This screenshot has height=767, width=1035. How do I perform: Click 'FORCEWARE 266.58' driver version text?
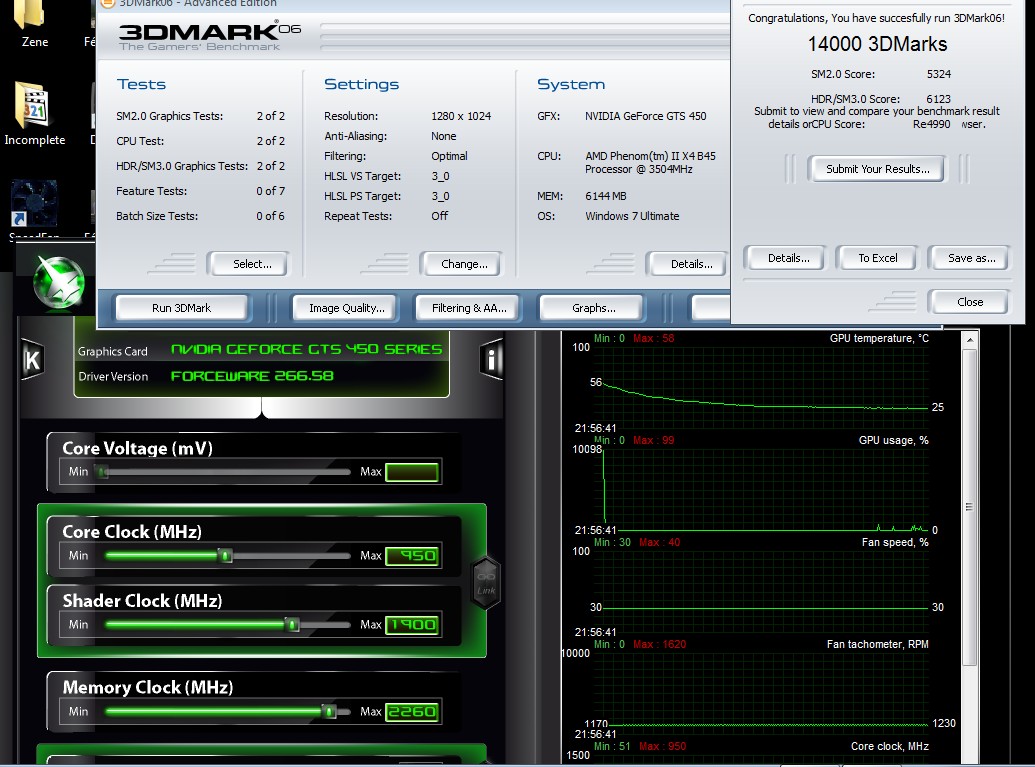tap(252, 376)
